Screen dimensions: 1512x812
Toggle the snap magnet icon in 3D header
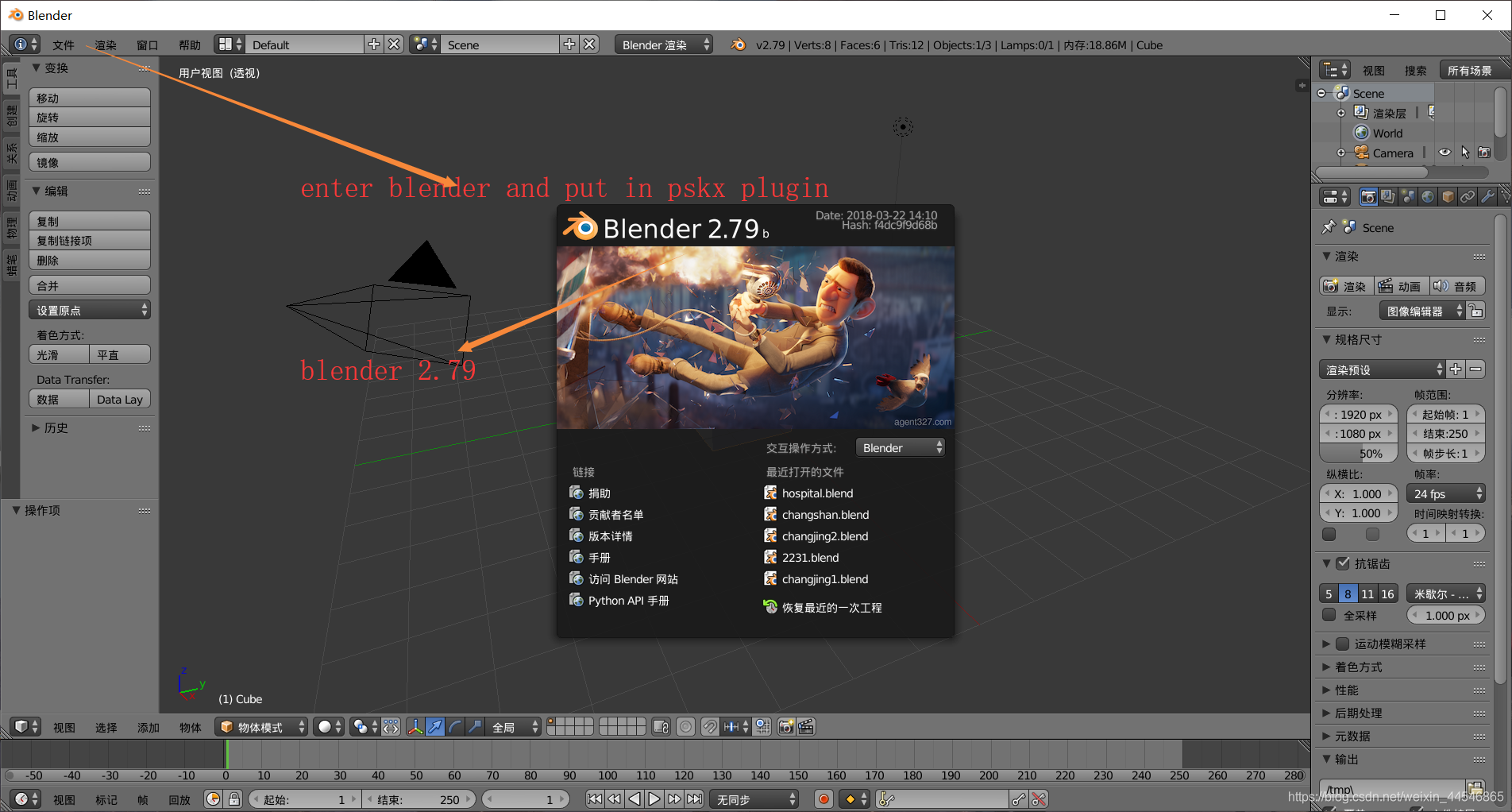[710, 727]
